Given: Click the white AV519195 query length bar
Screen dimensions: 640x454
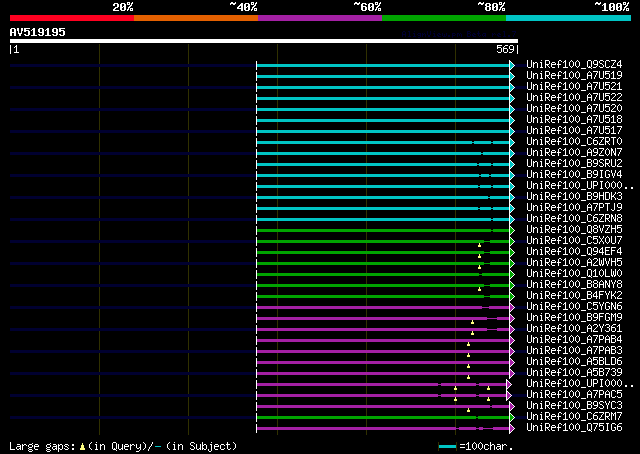Looking at the screenshot, I should pyautogui.click(x=264, y=41).
